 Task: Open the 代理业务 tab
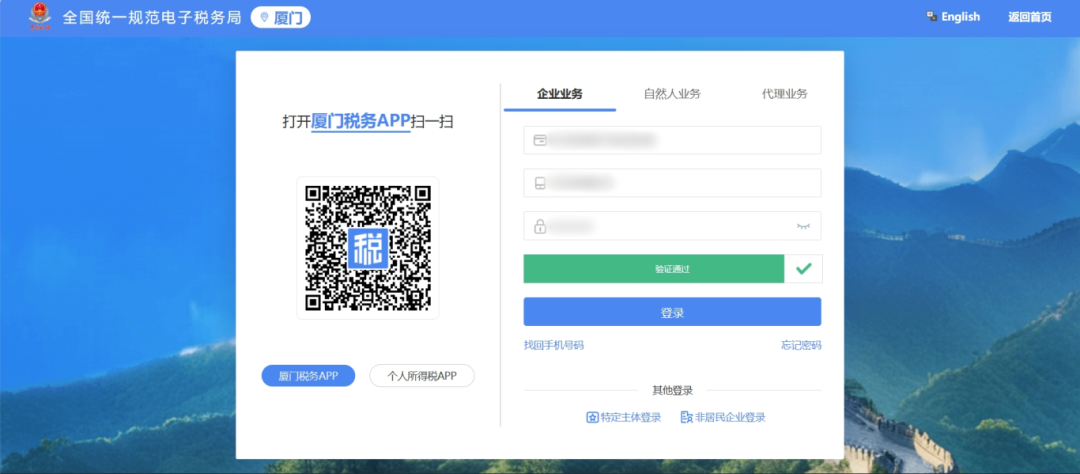coord(785,94)
